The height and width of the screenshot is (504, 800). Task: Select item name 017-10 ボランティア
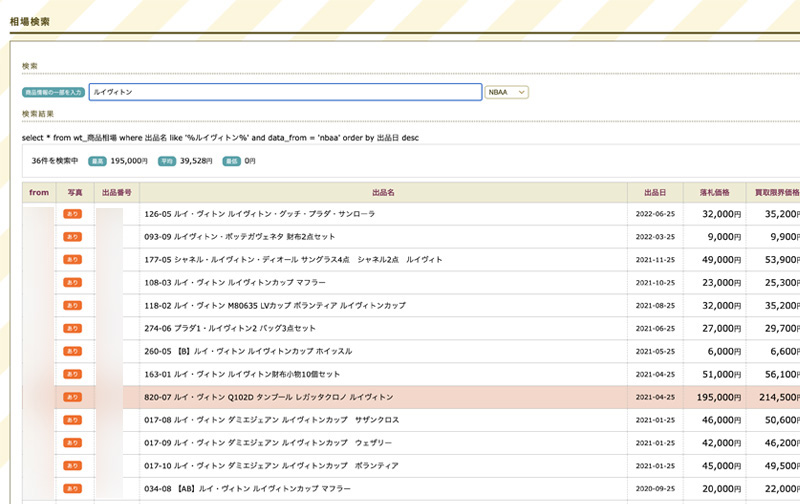click(271, 466)
